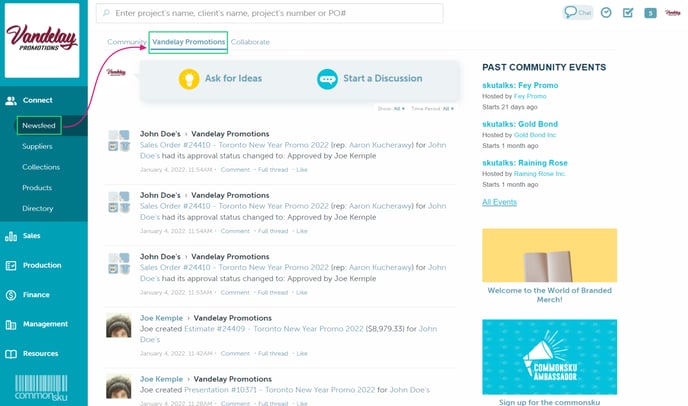Switch to the Collaborate tab
This screenshot has width=688, height=406.
pyautogui.click(x=250, y=42)
